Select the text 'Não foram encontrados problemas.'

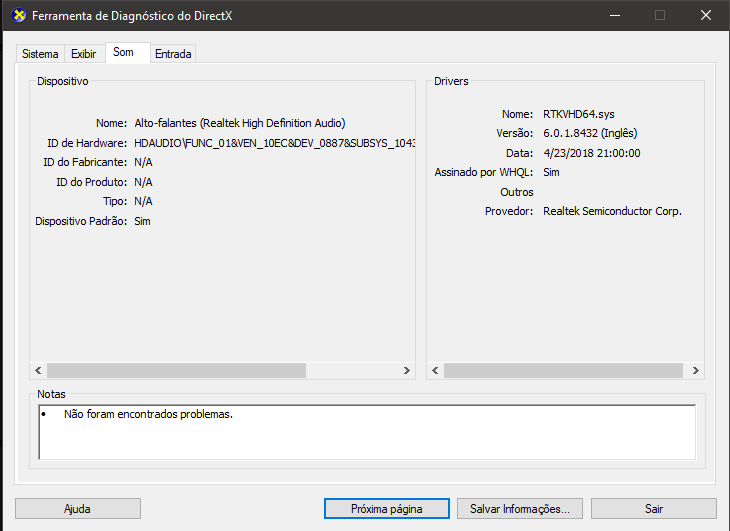coord(148,414)
